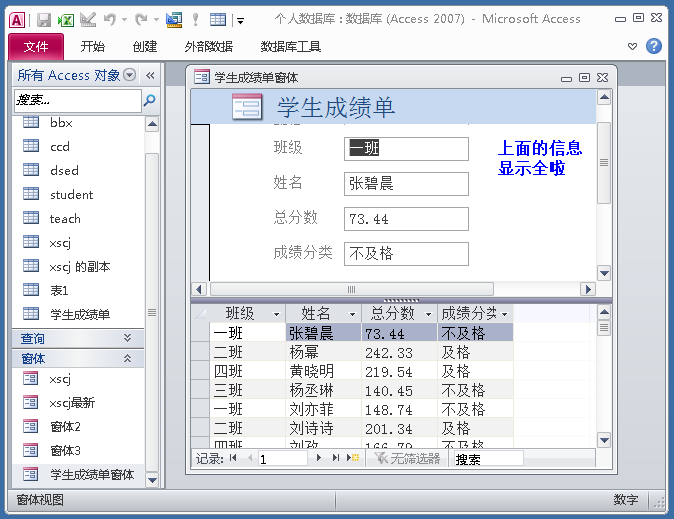Expand the 查询 group
The image size is (674, 519).
pyautogui.click(x=127, y=338)
